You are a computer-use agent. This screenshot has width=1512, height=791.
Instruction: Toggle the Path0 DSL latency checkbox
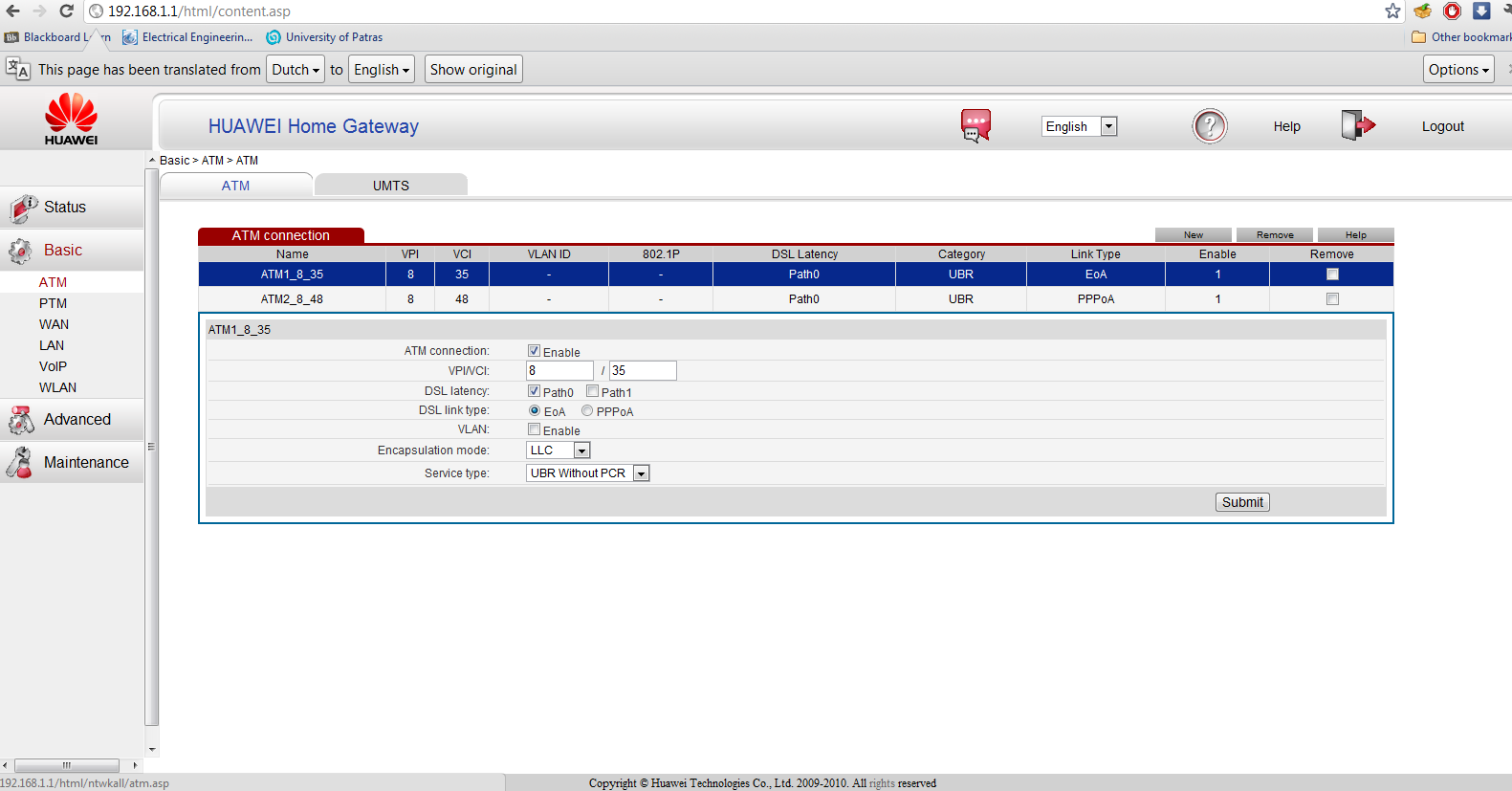click(534, 391)
